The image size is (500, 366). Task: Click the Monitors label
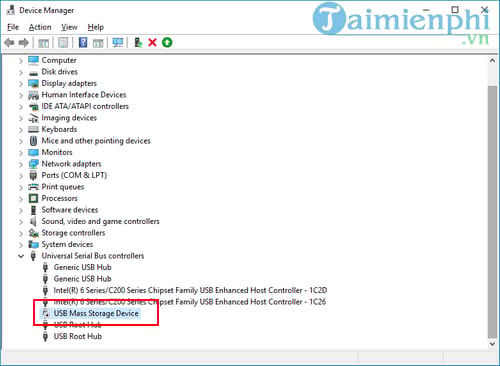click(x=57, y=152)
